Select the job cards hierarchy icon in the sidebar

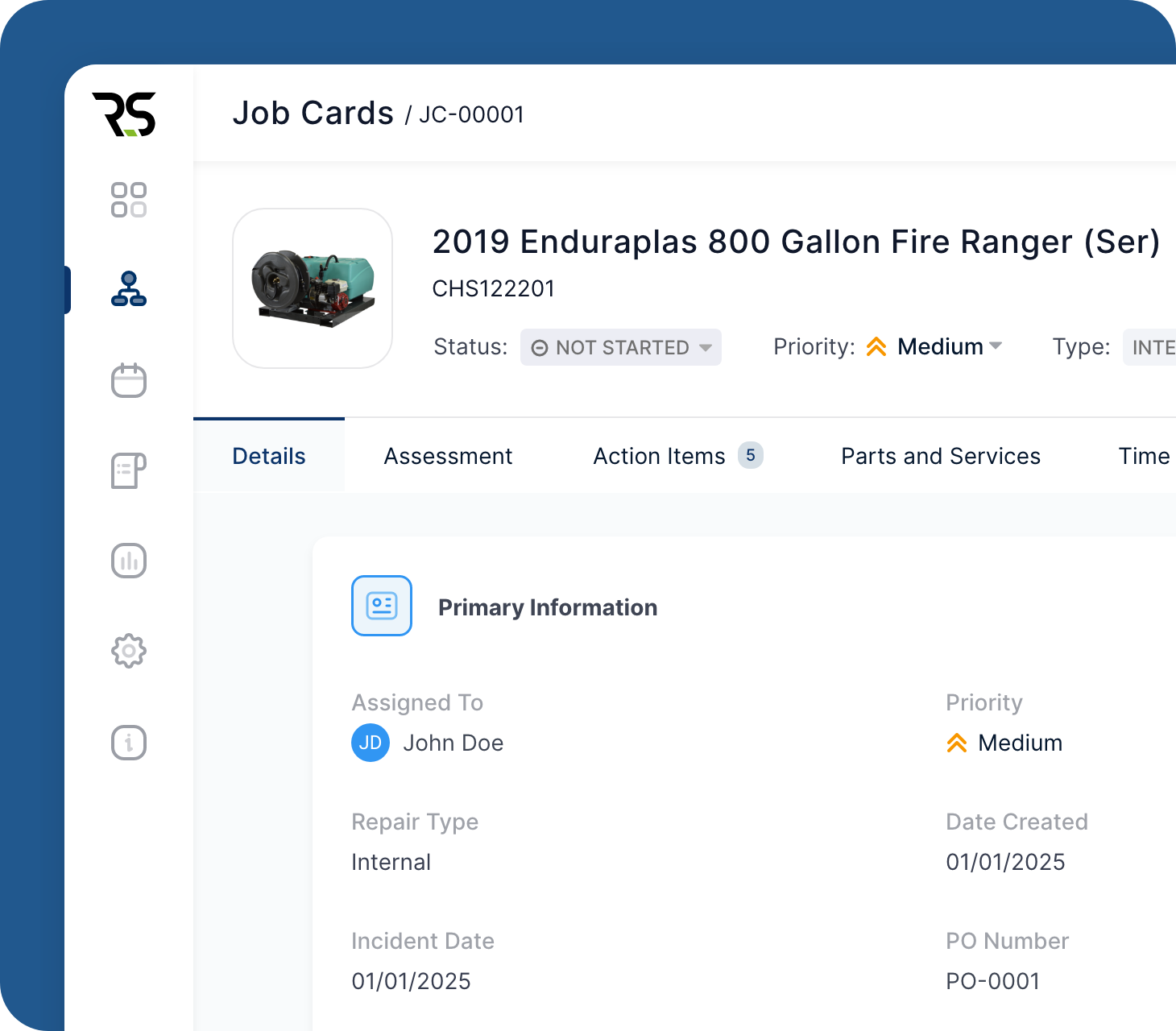[x=129, y=289]
